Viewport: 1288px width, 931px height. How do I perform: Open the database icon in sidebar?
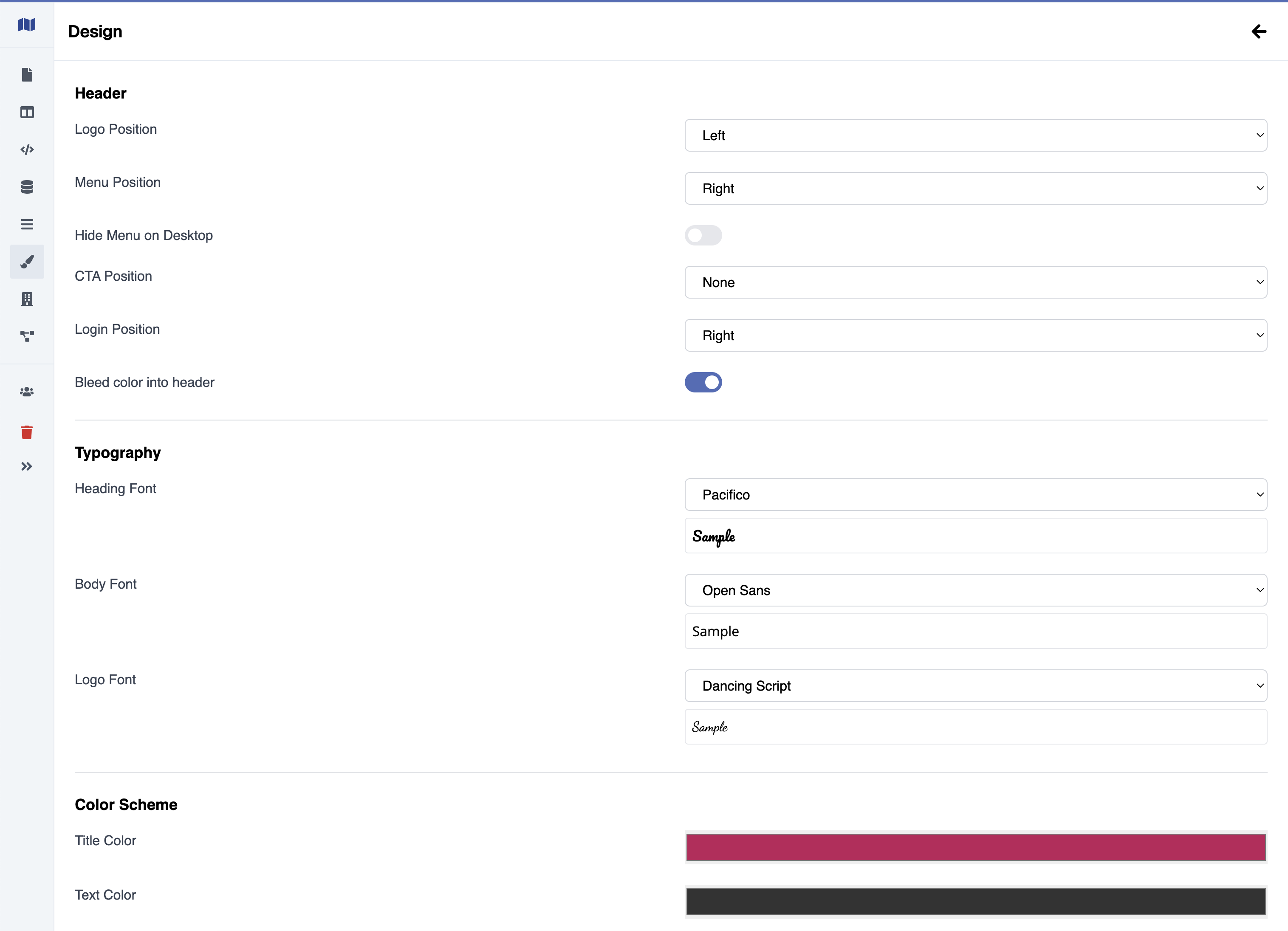(27, 187)
